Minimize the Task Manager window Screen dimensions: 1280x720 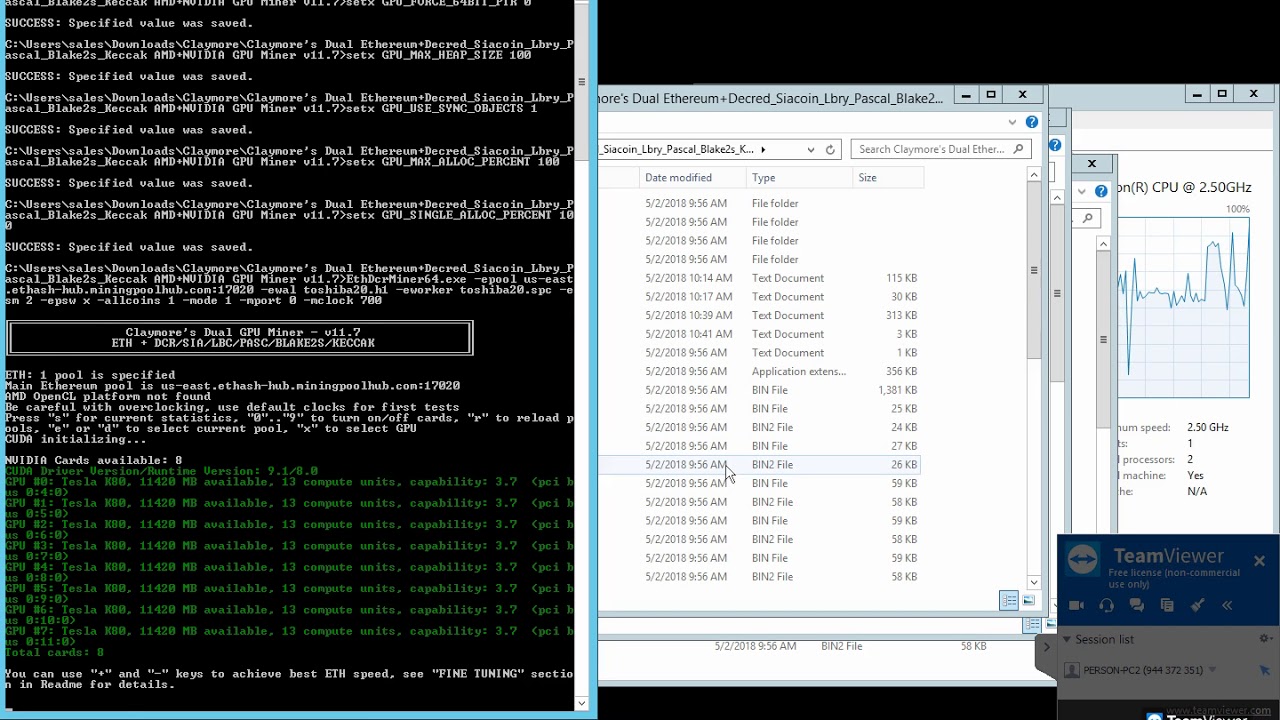pyautogui.click(x=1196, y=94)
